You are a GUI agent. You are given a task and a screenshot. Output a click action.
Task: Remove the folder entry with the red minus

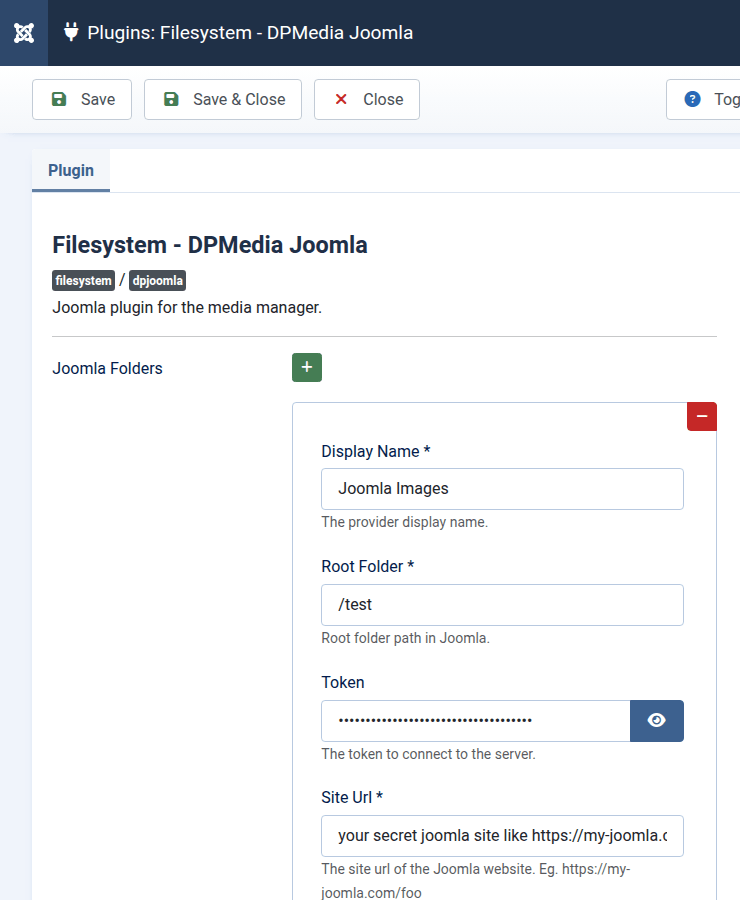pyautogui.click(x=701, y=416)
